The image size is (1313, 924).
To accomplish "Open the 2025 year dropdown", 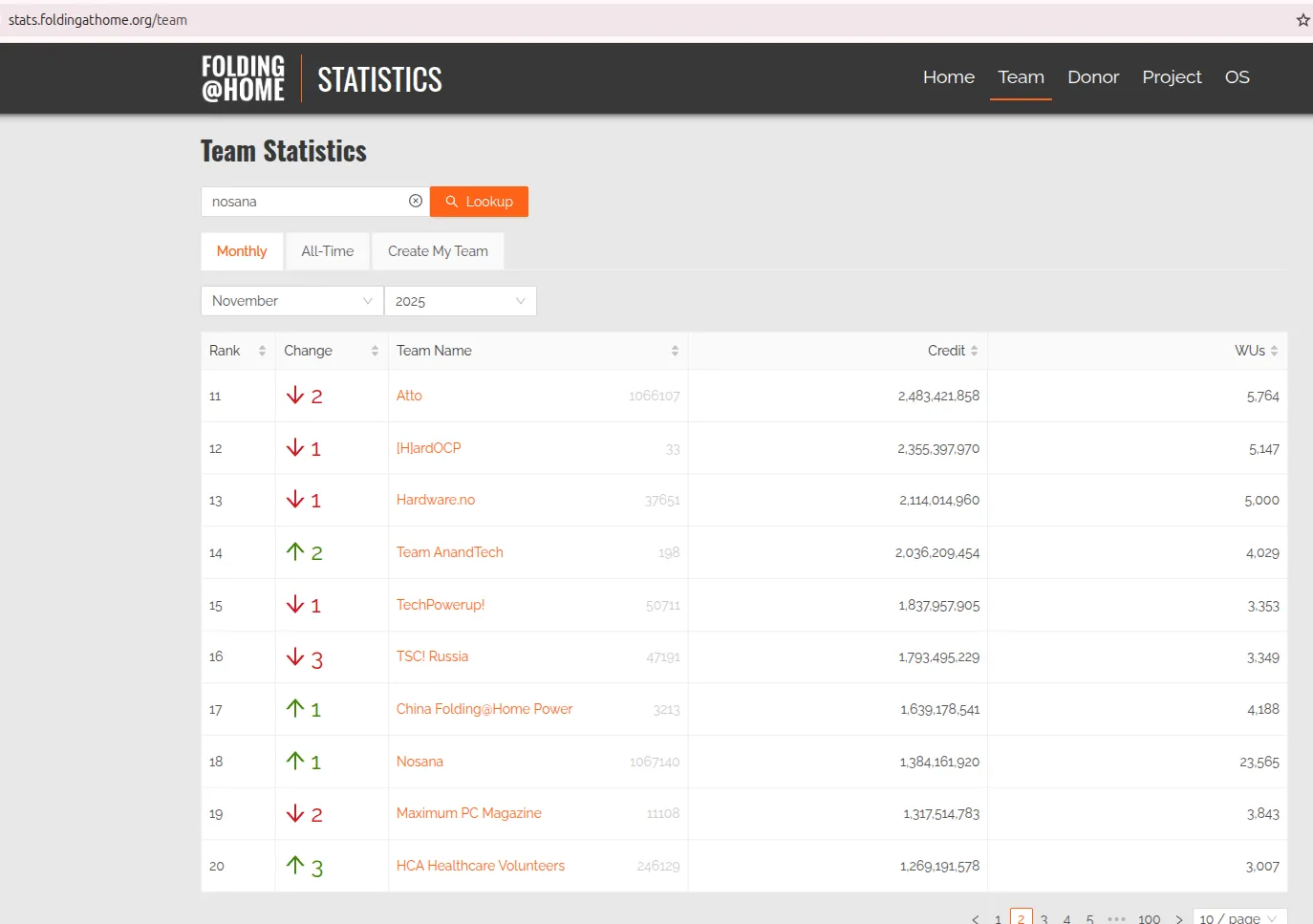I will tap(460, 301).
